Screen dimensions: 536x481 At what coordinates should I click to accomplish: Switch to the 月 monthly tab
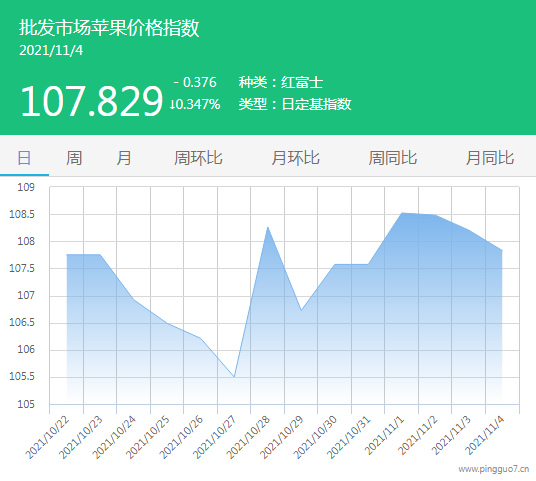[x=124, y=158]
